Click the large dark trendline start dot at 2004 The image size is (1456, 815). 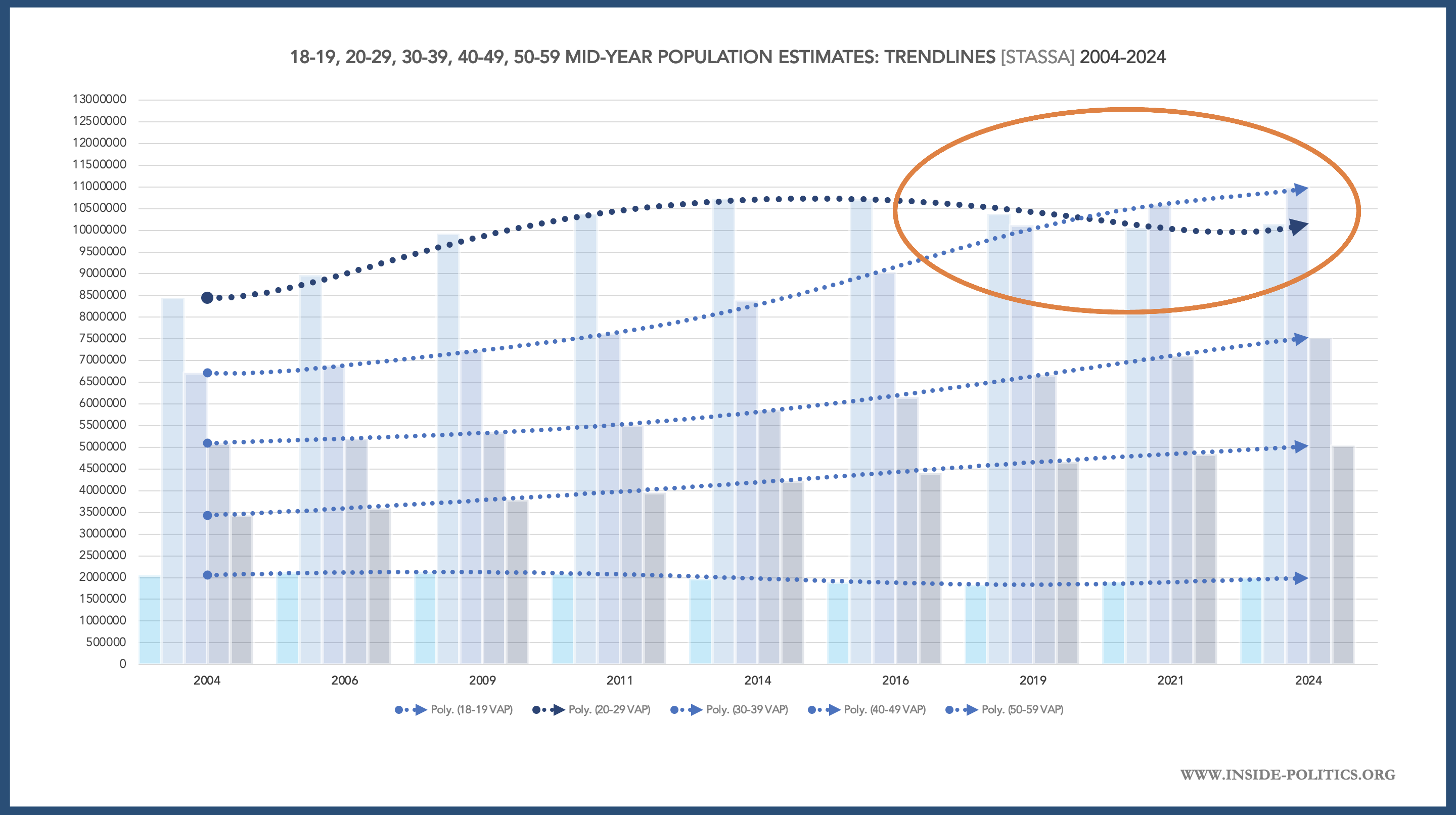[x=207, y=298]
